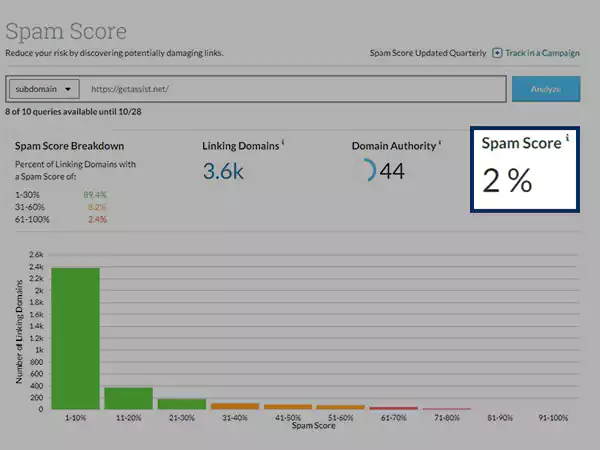Click the plus icon beside Track in a Campaign
Screen dimensions: 600x450
pyautogui.click(x=497, y=52)
